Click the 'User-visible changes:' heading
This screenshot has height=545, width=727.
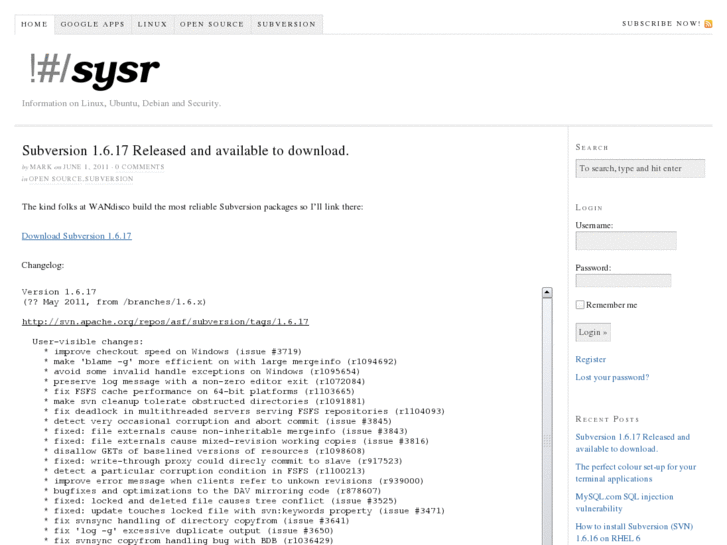click(x=88, y=341)
